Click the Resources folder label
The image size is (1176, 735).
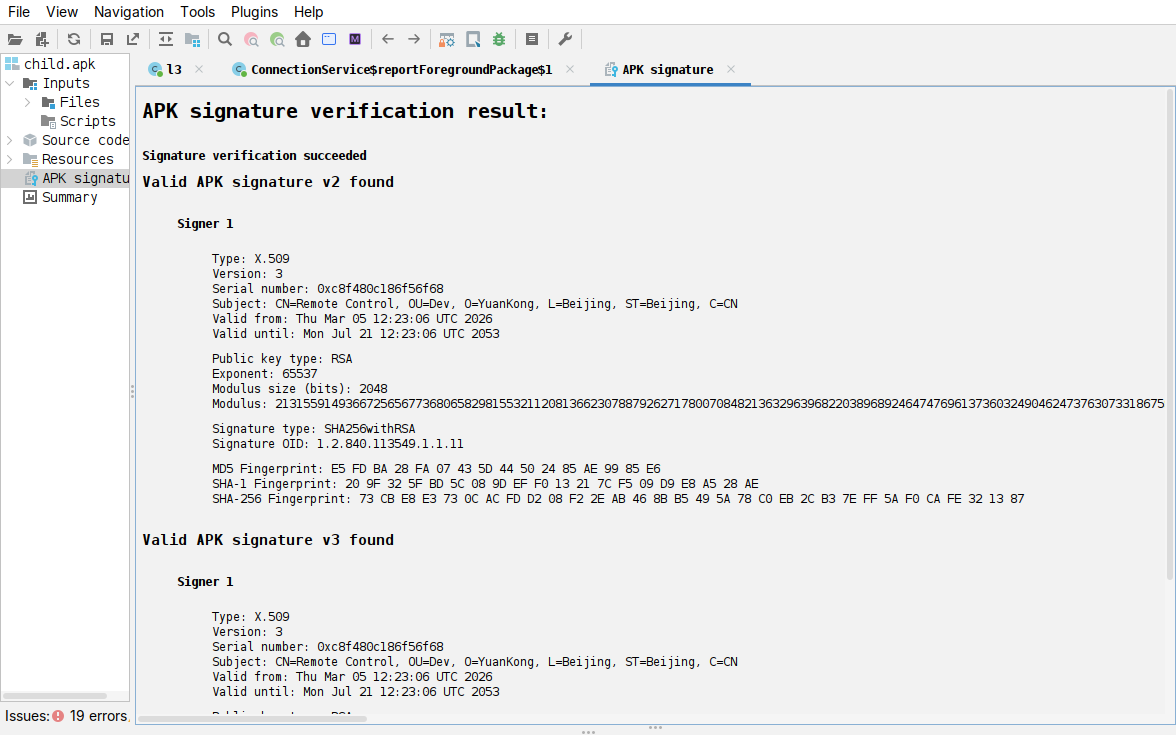point(77,159)
